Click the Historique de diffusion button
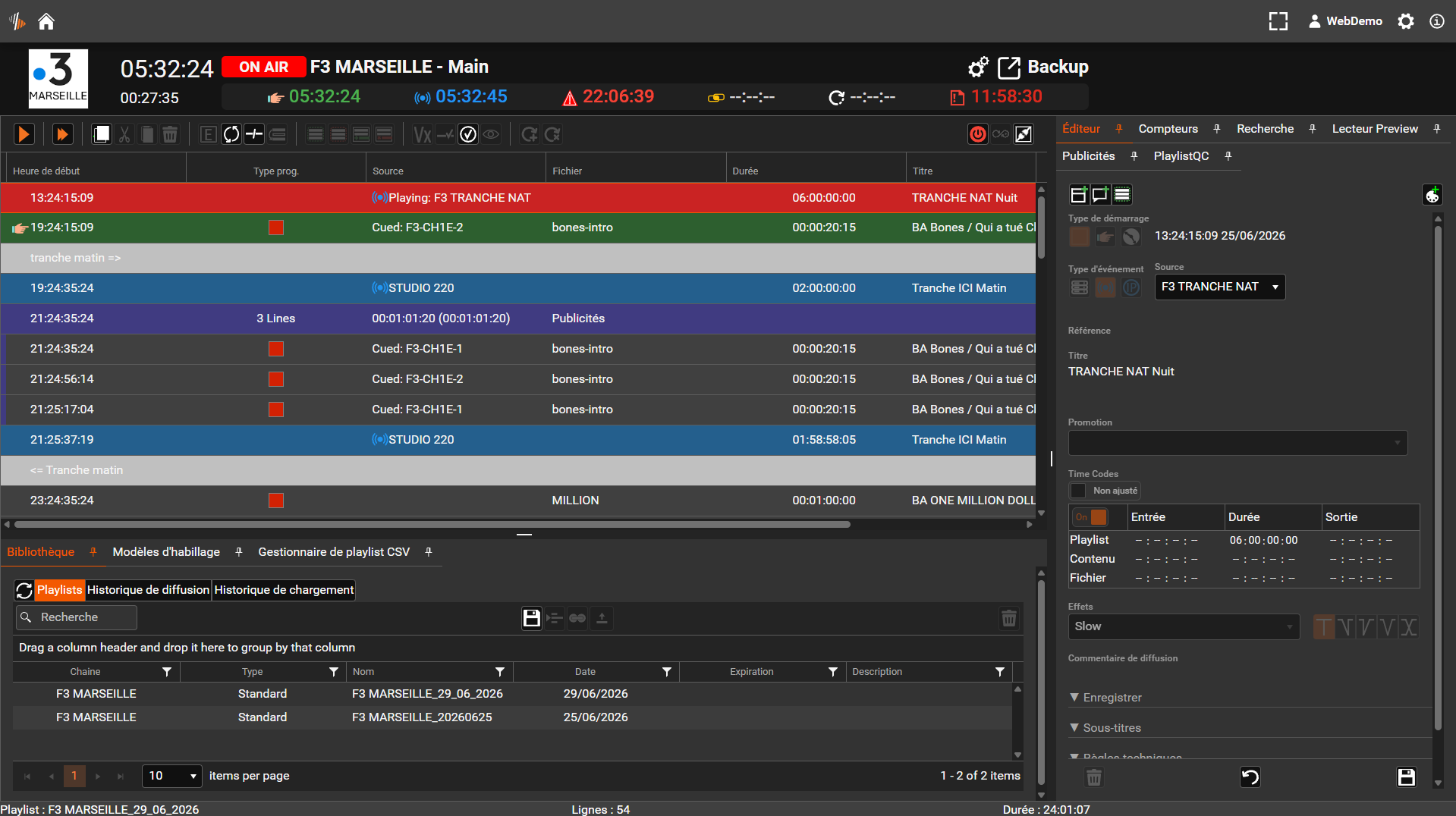The width and height of the screenshot is (1456, 816). pos(148,590)
